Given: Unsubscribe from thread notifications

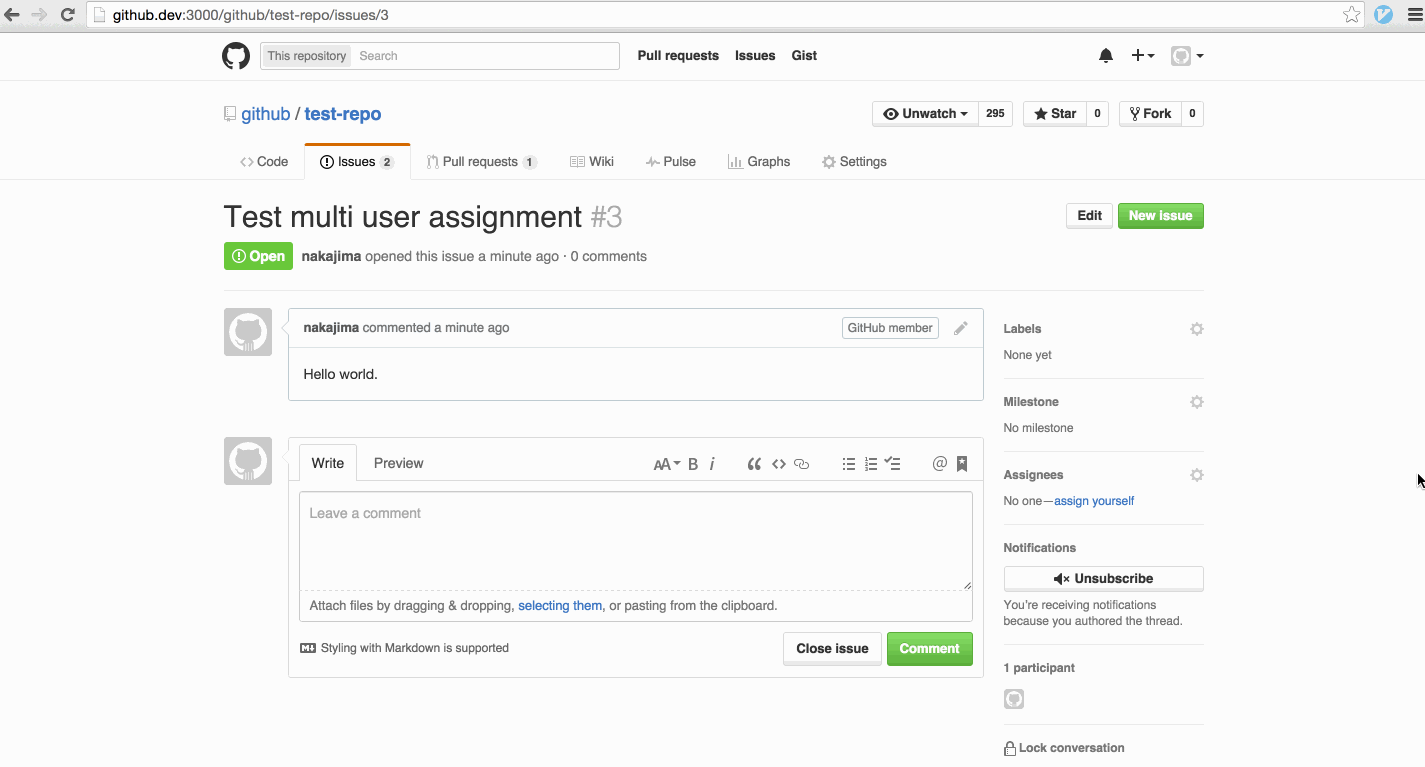Looking at the screenshot, I should coord(1103,578).
